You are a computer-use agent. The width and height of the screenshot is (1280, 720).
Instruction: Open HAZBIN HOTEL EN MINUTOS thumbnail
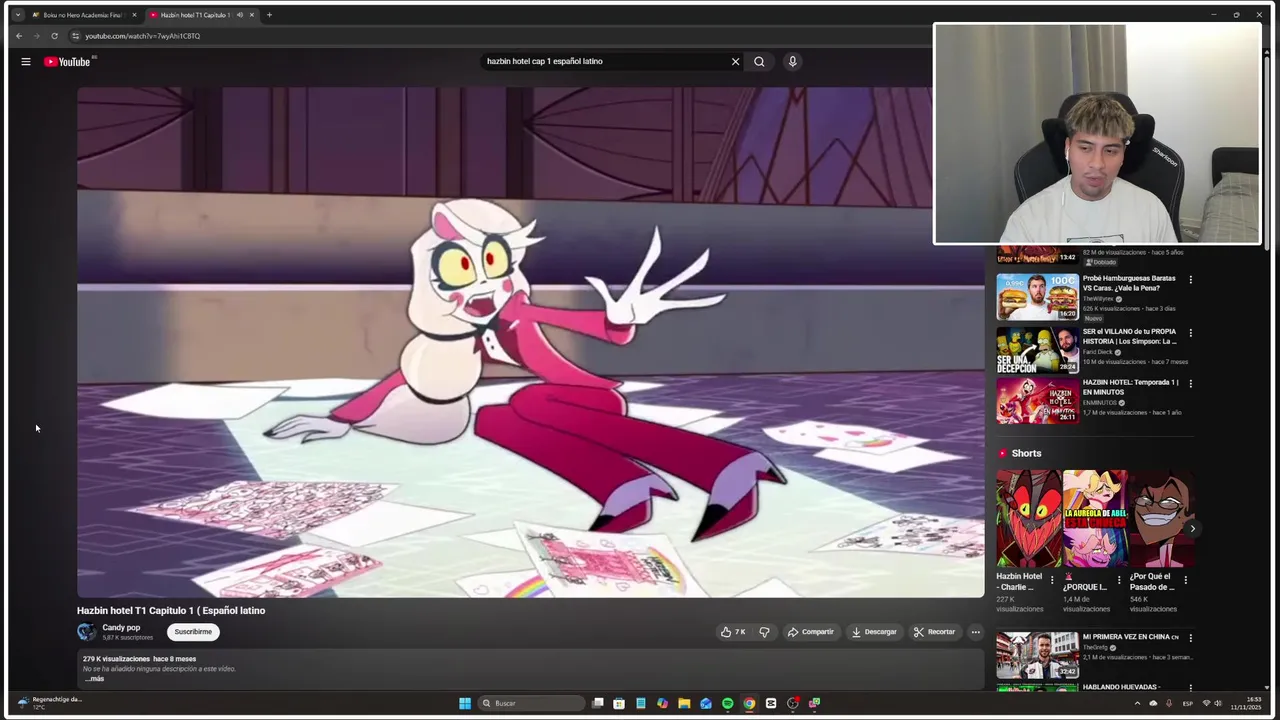coord(1037,400)
